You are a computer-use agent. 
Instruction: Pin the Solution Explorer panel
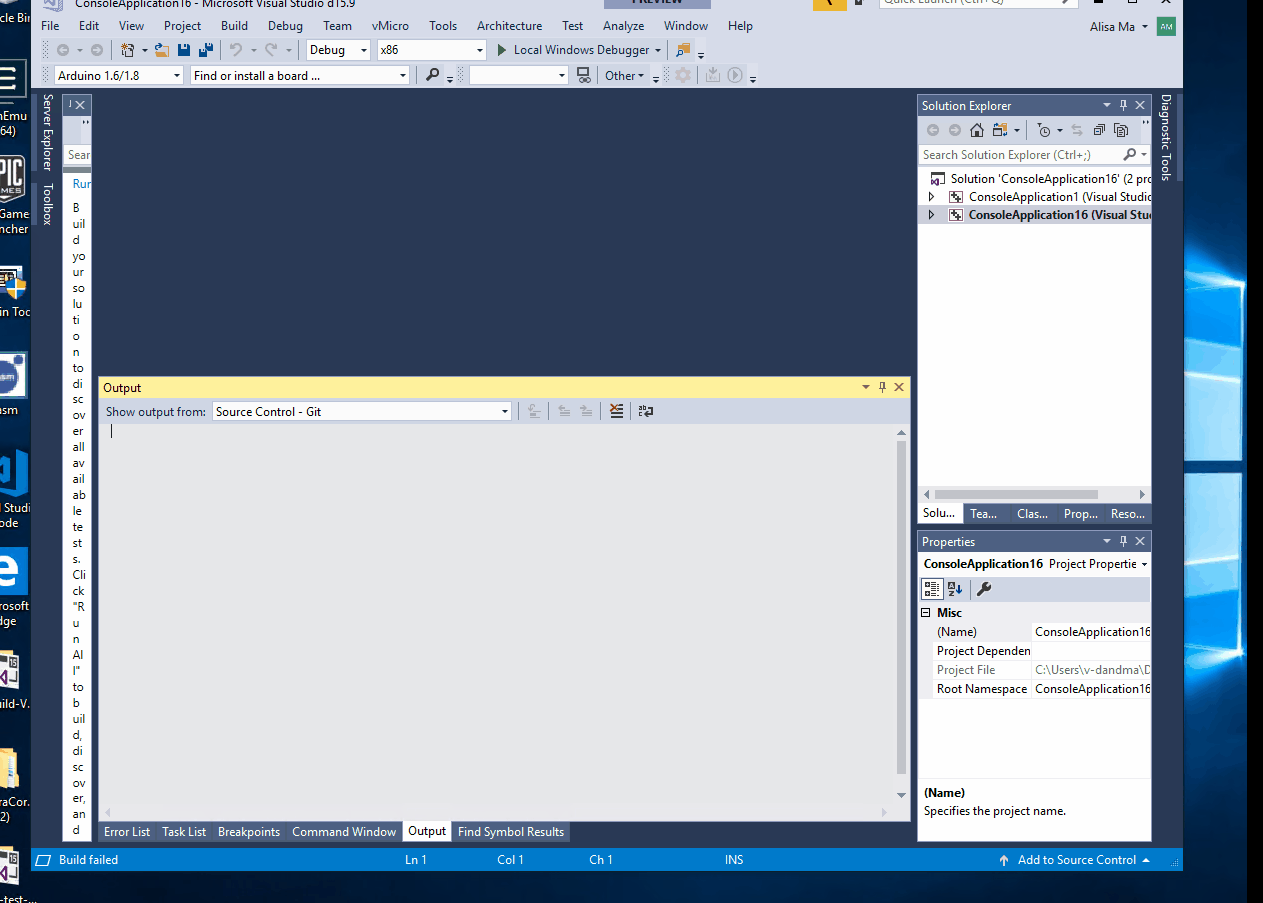coord(1123,105)
